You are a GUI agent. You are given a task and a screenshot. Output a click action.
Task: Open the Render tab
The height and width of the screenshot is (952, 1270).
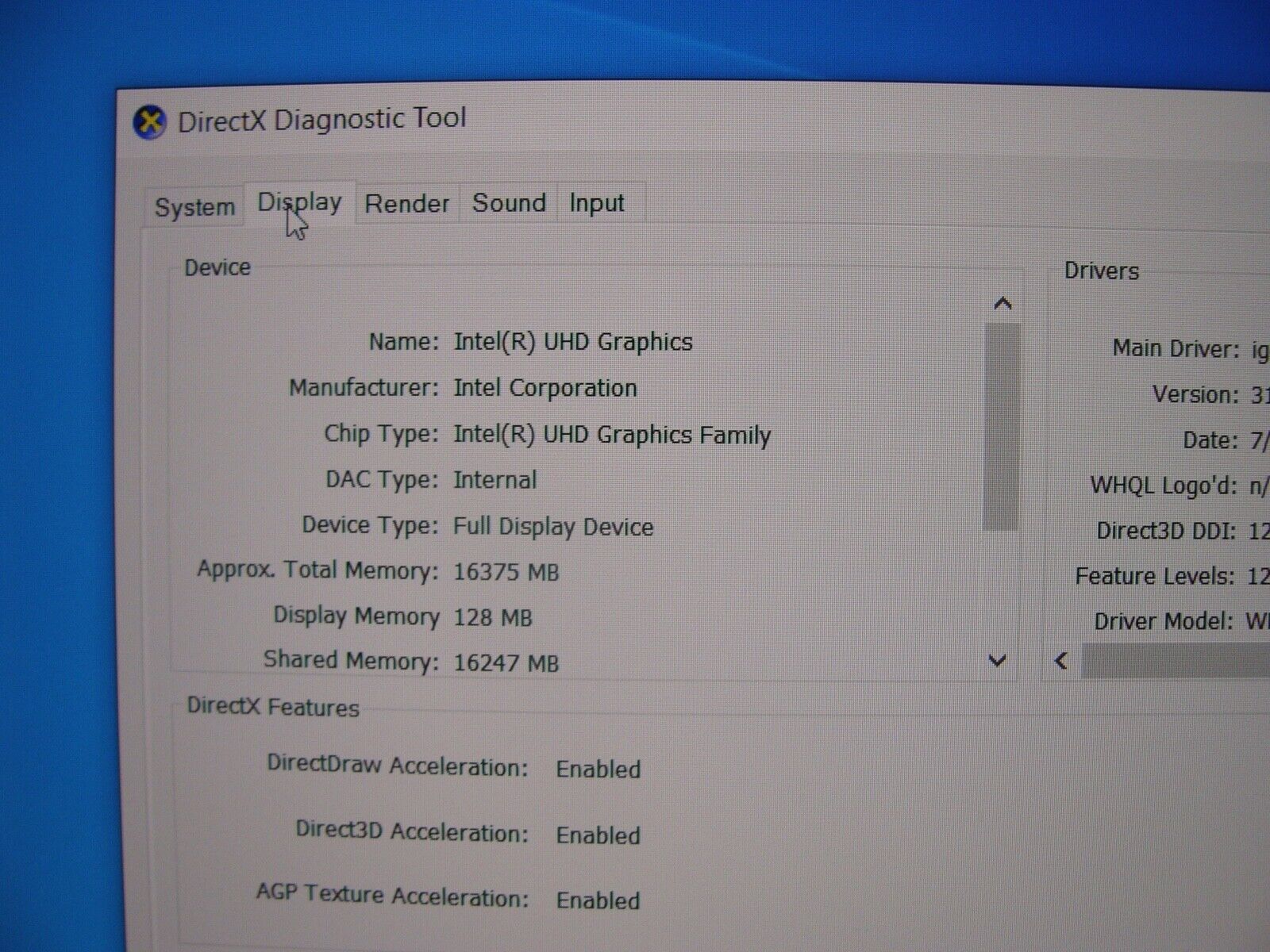point(407,204)
